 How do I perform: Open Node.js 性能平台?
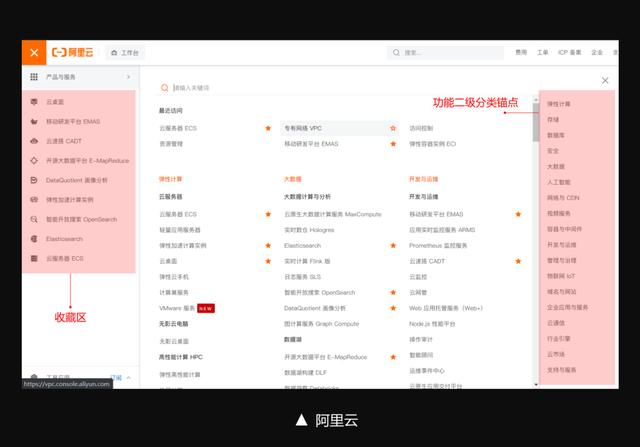[432, 324]
